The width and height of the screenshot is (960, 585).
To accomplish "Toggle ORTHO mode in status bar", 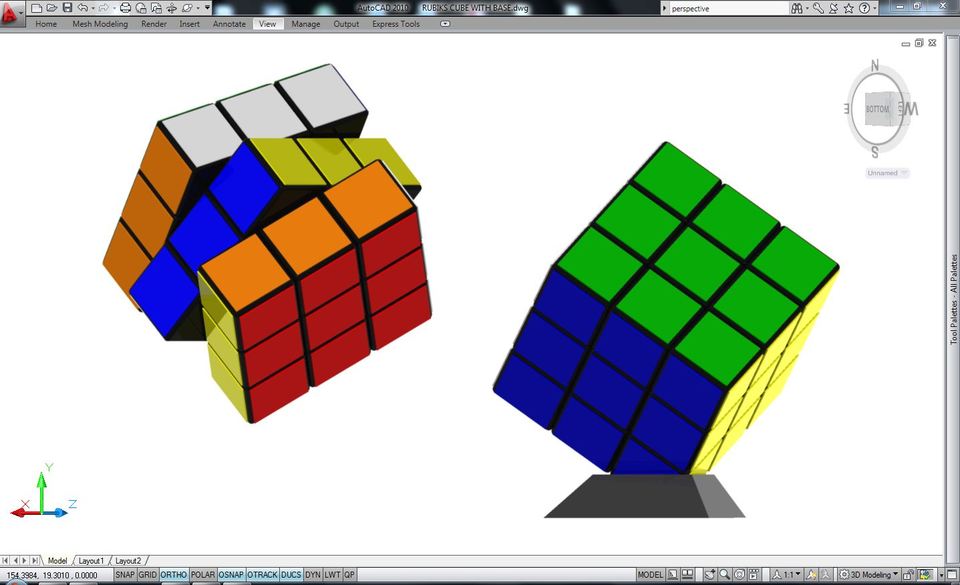I will 174,575.
